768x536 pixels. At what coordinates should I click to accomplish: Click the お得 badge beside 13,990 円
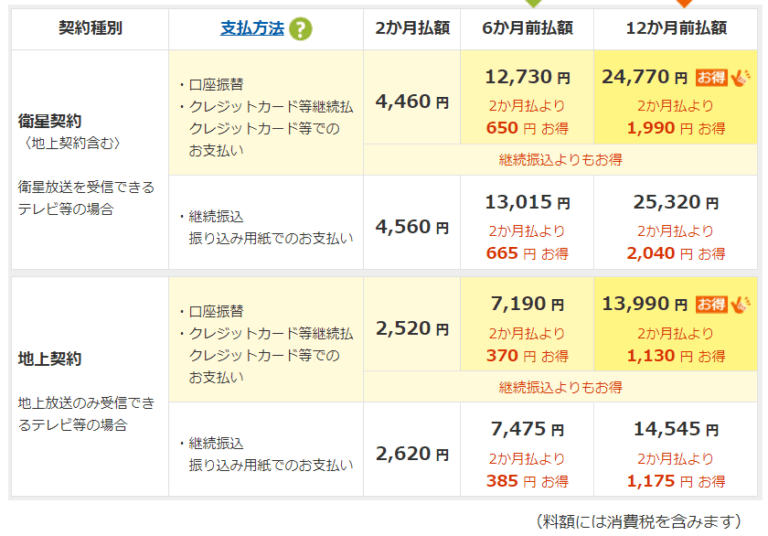click(x=711, y=304)
